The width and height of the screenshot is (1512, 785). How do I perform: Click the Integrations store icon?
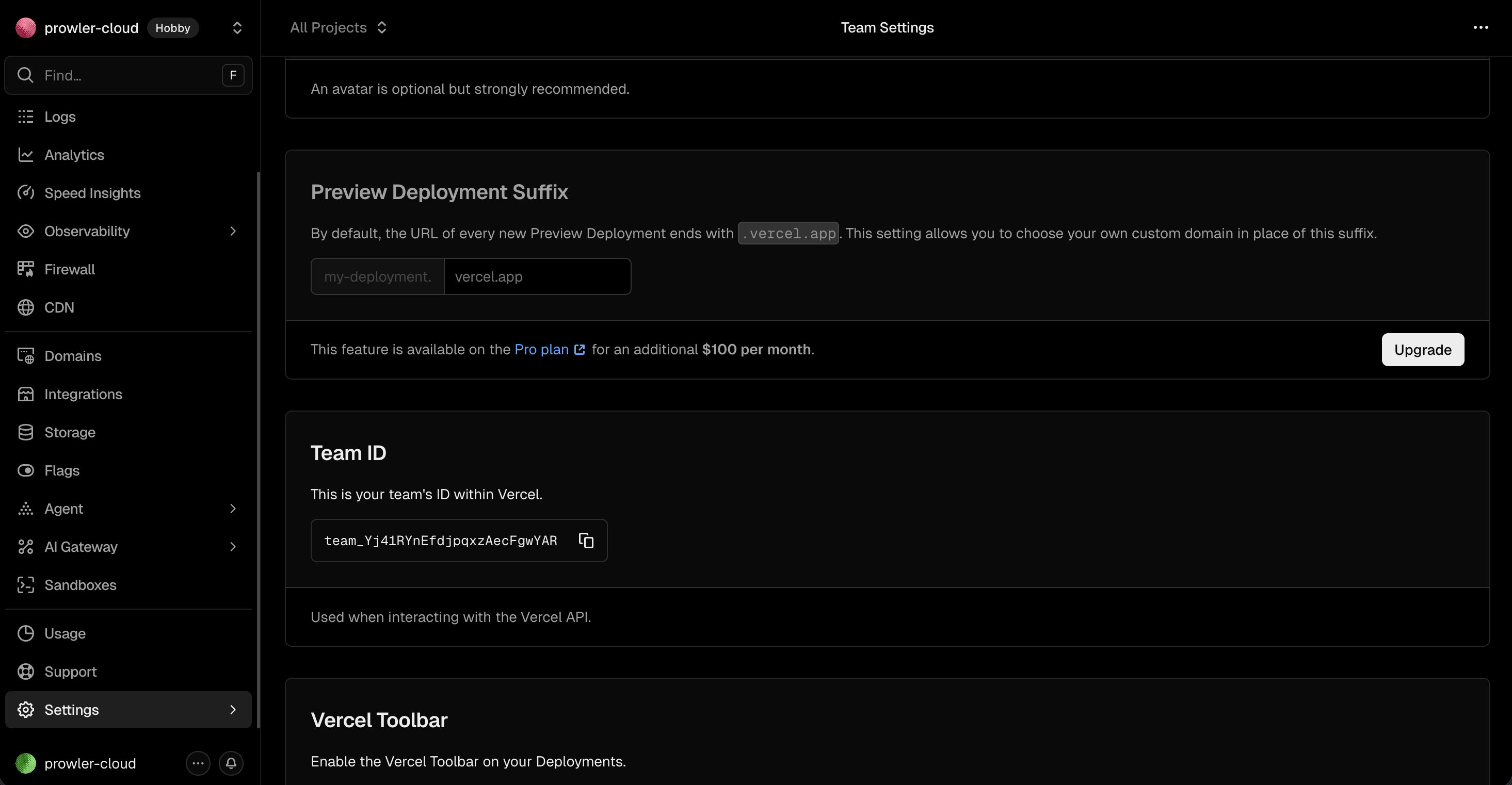pos(26,394)
